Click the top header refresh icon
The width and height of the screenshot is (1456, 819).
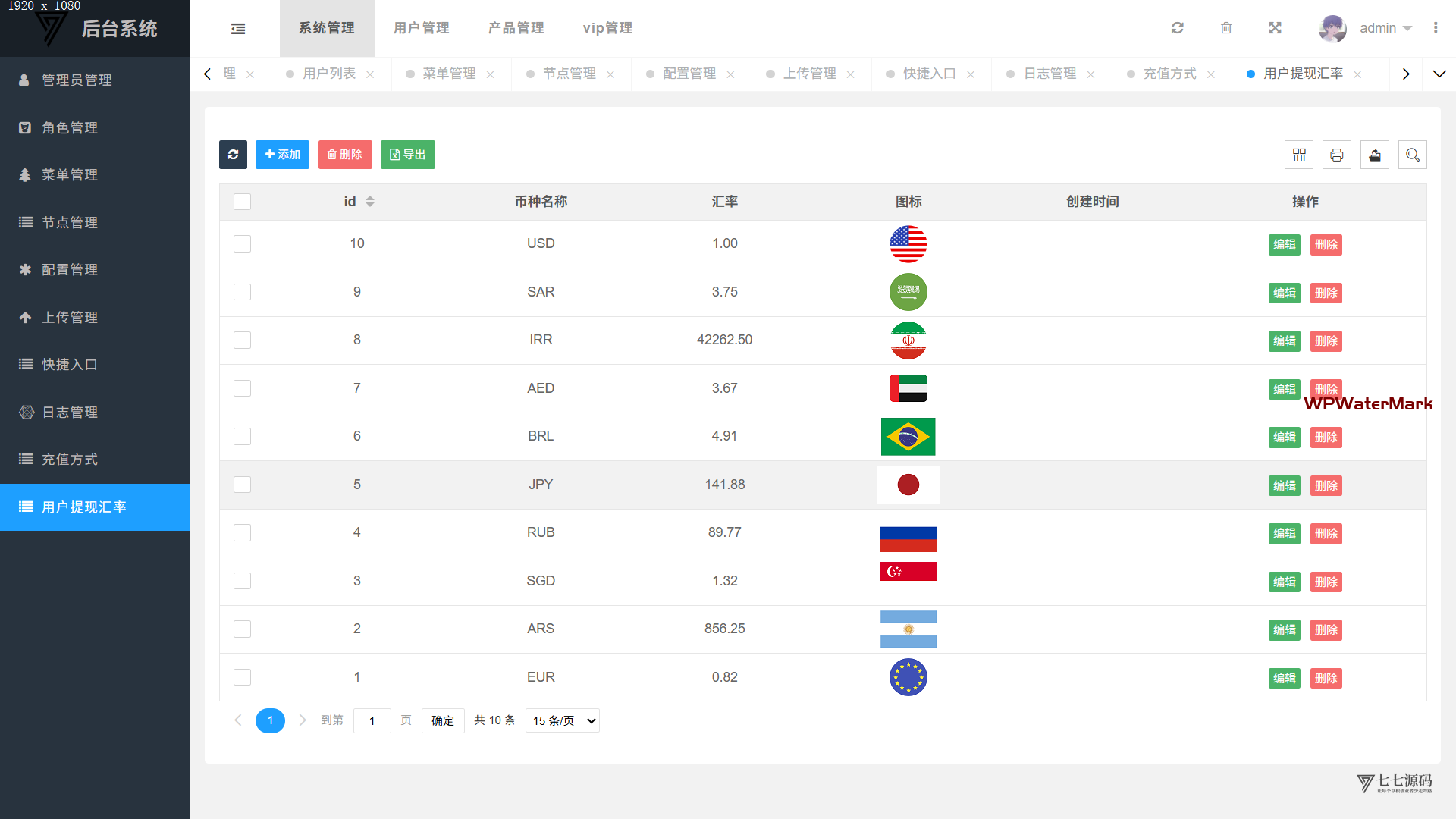point(1177,28)
